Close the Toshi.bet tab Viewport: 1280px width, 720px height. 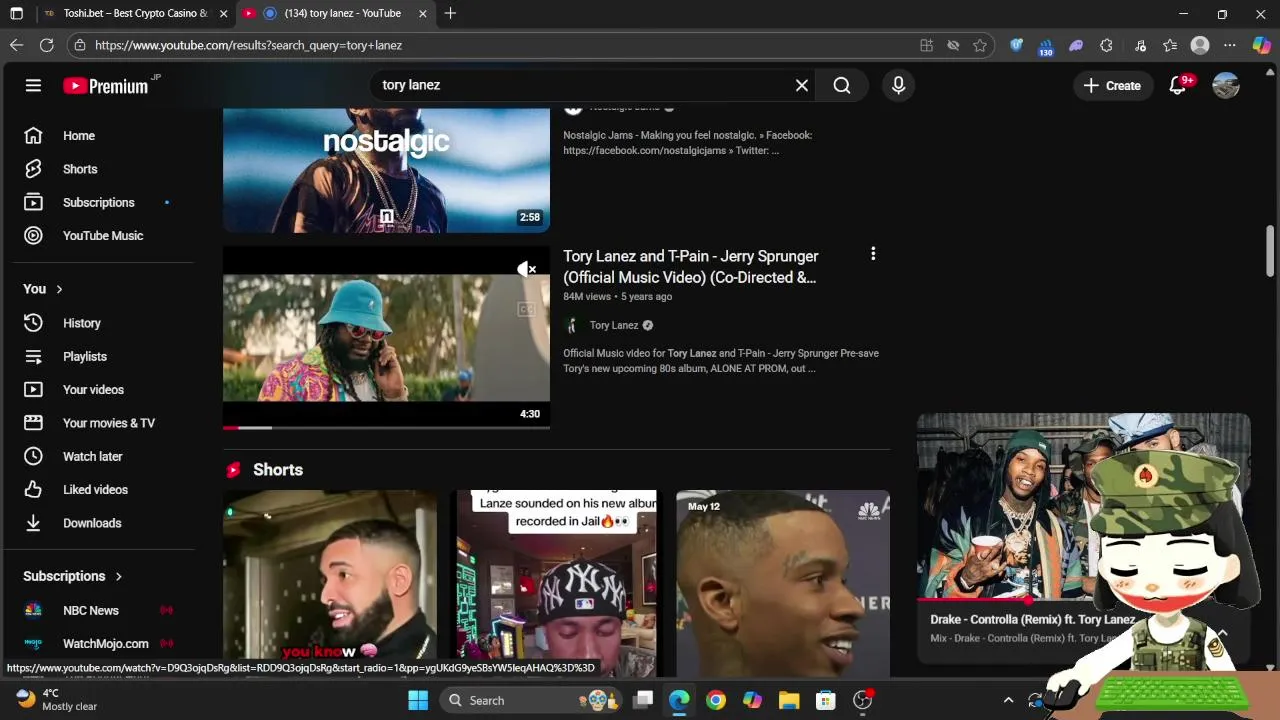coord(223,14)
